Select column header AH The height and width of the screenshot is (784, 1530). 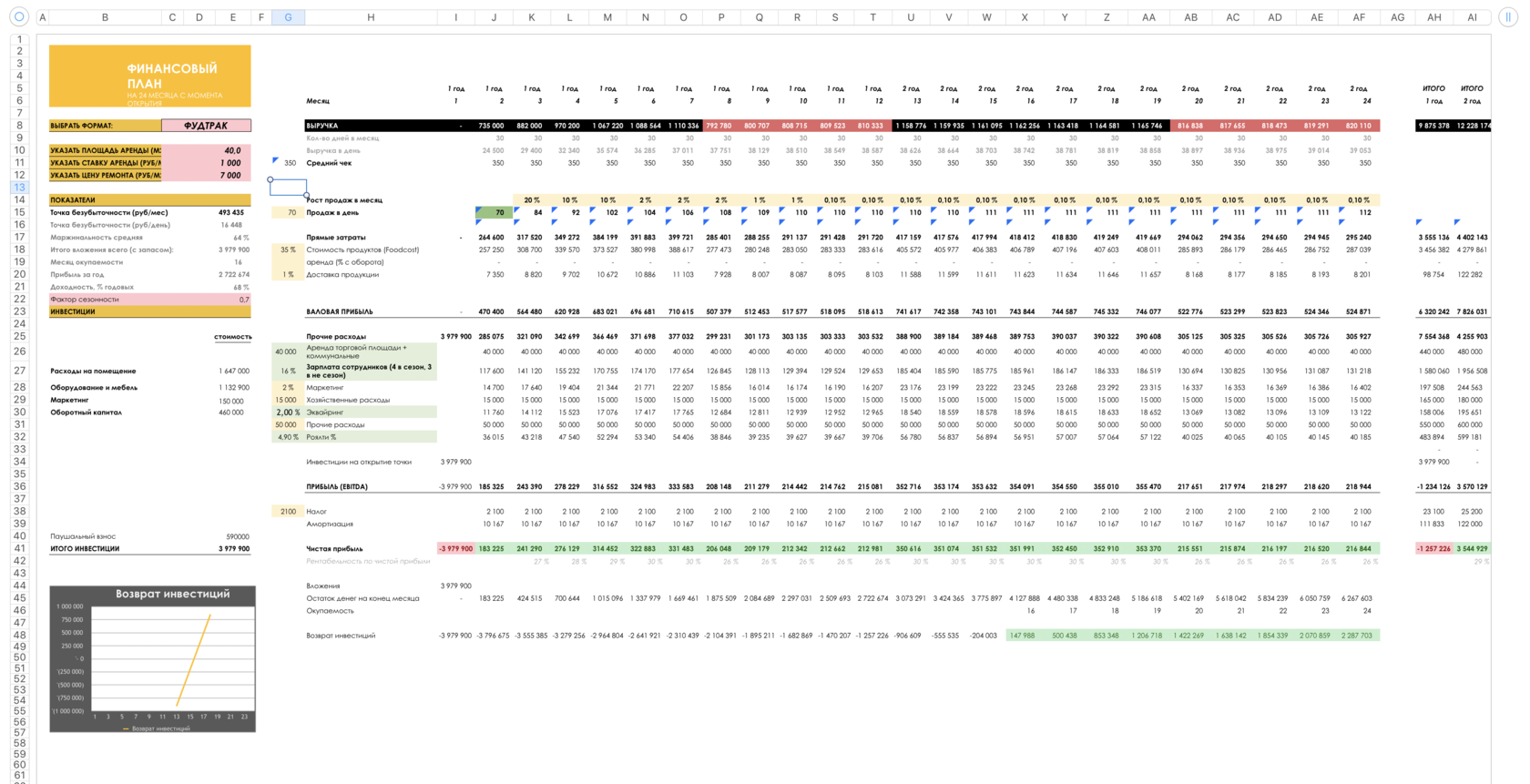[x=1434, y=17]
